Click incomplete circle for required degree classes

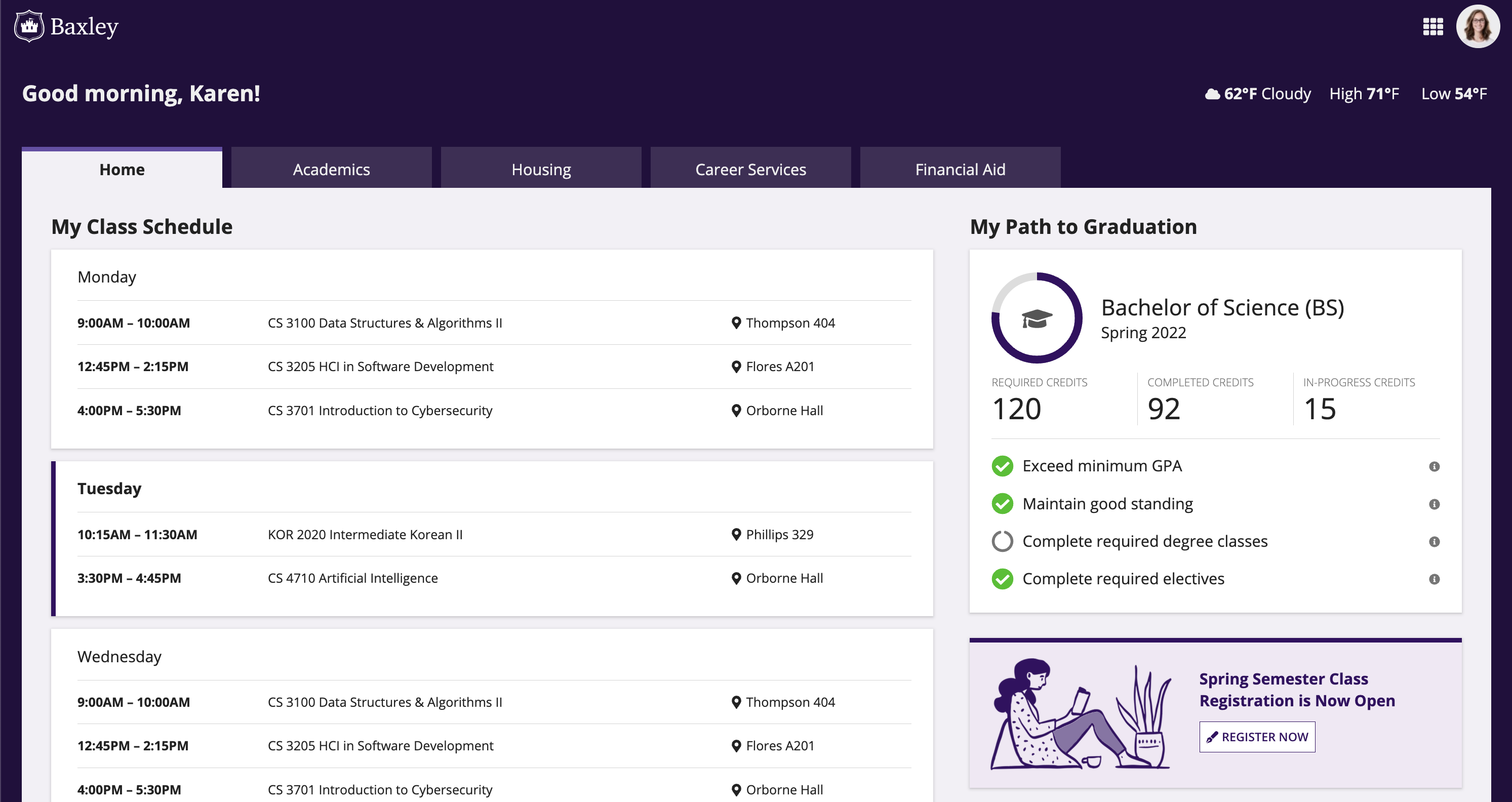point(1002,542)
